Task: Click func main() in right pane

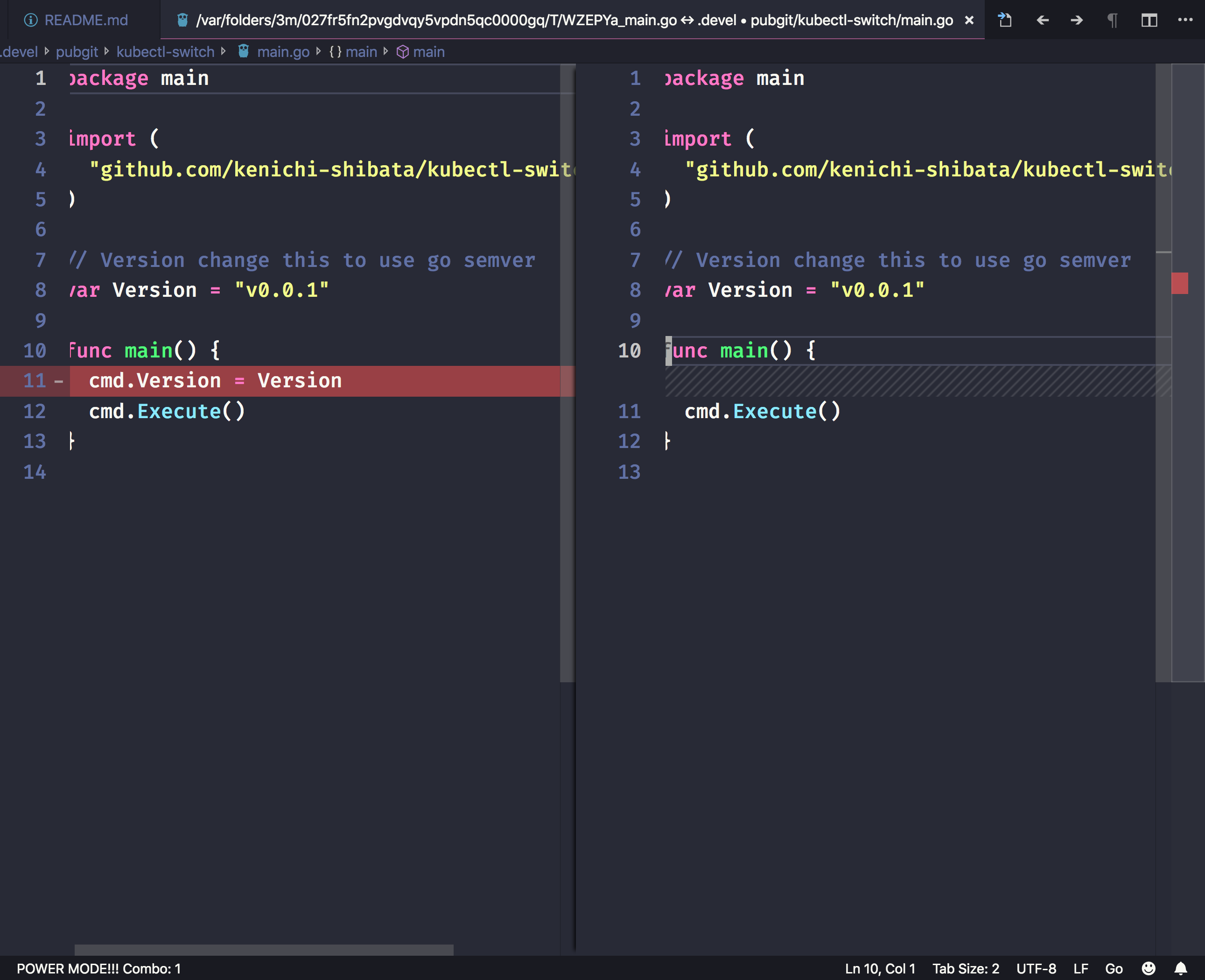Action: click(741, 351)
